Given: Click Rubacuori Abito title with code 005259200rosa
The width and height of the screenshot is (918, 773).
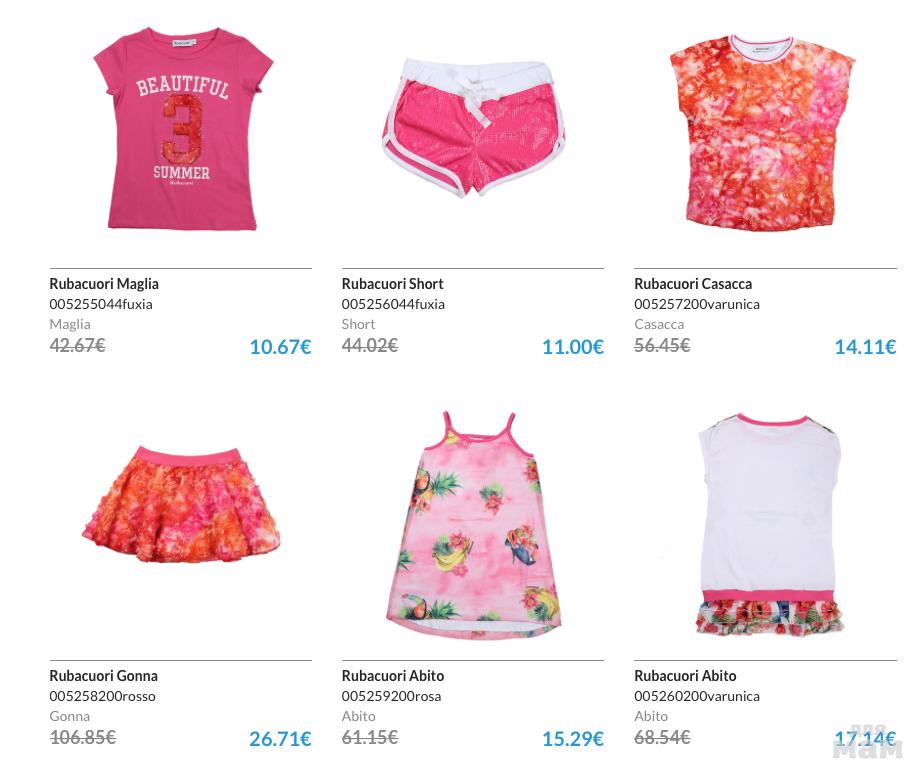Looking at the screenshot, I should tap(393, 675).
